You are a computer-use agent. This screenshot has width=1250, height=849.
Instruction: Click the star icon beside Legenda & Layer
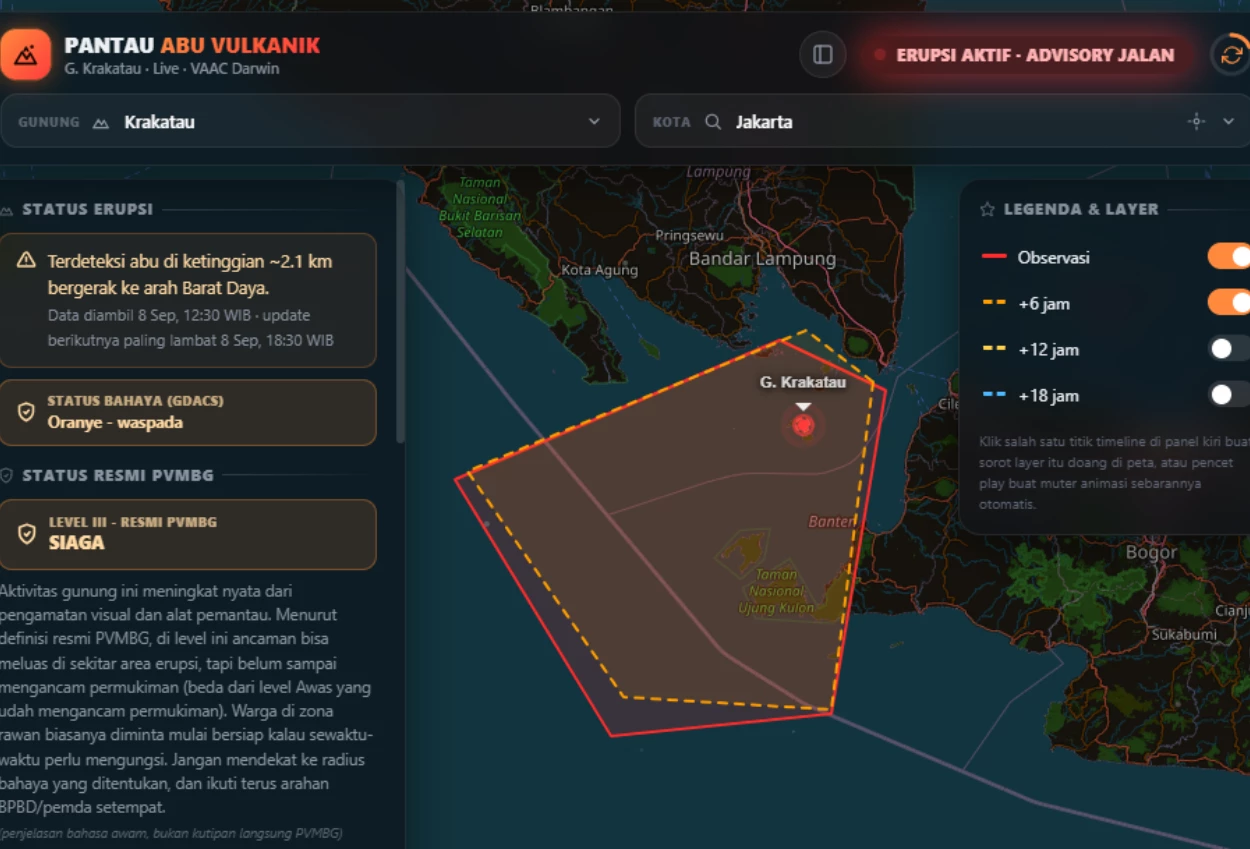pyautogui.click(x=987, y=210)
